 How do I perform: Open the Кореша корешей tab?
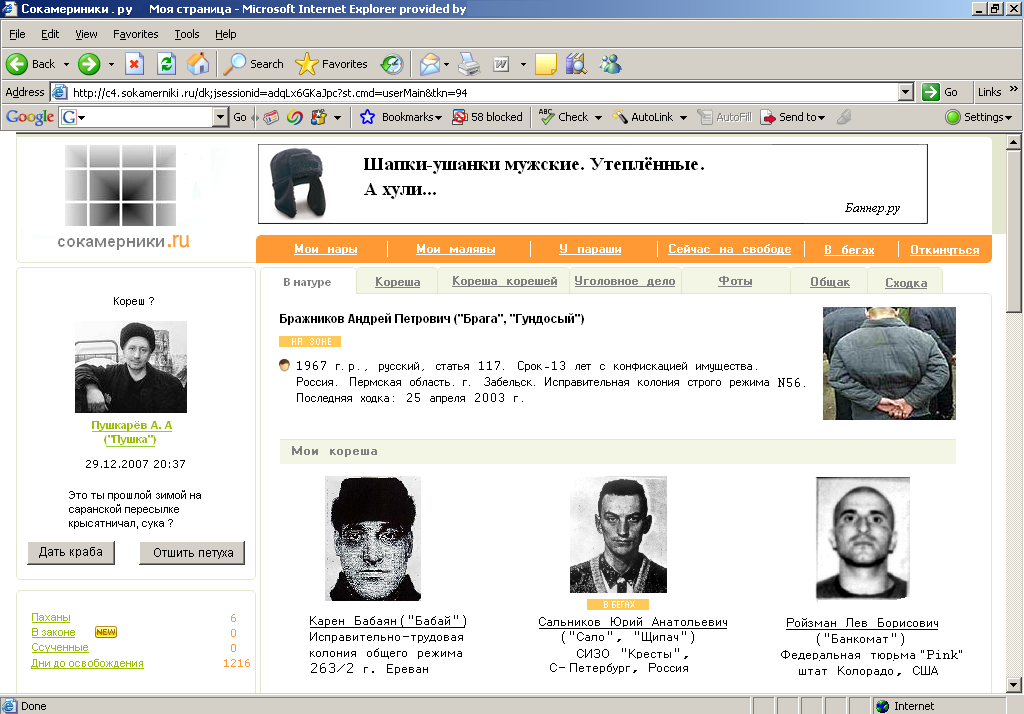click(x=505, y=281)
